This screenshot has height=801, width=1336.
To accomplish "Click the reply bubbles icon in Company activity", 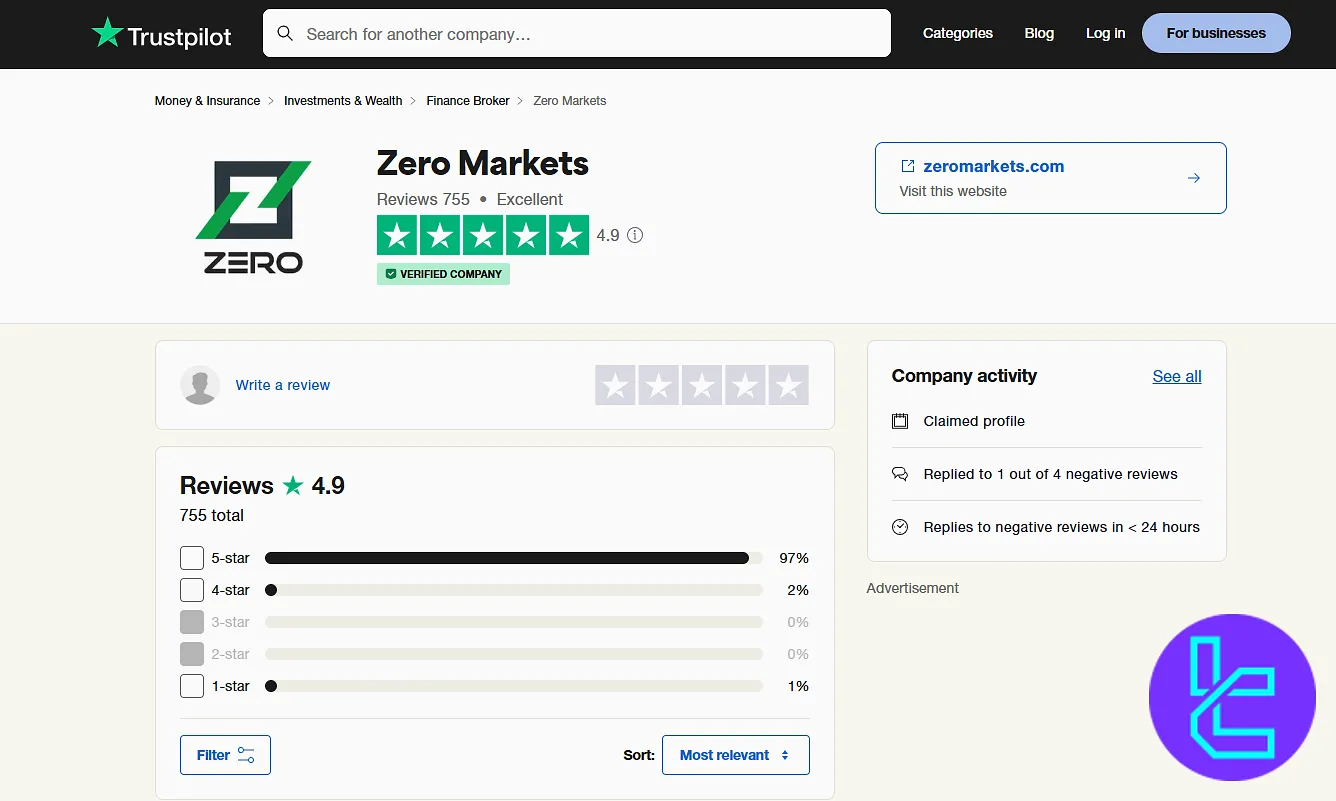I will point(900,474).
